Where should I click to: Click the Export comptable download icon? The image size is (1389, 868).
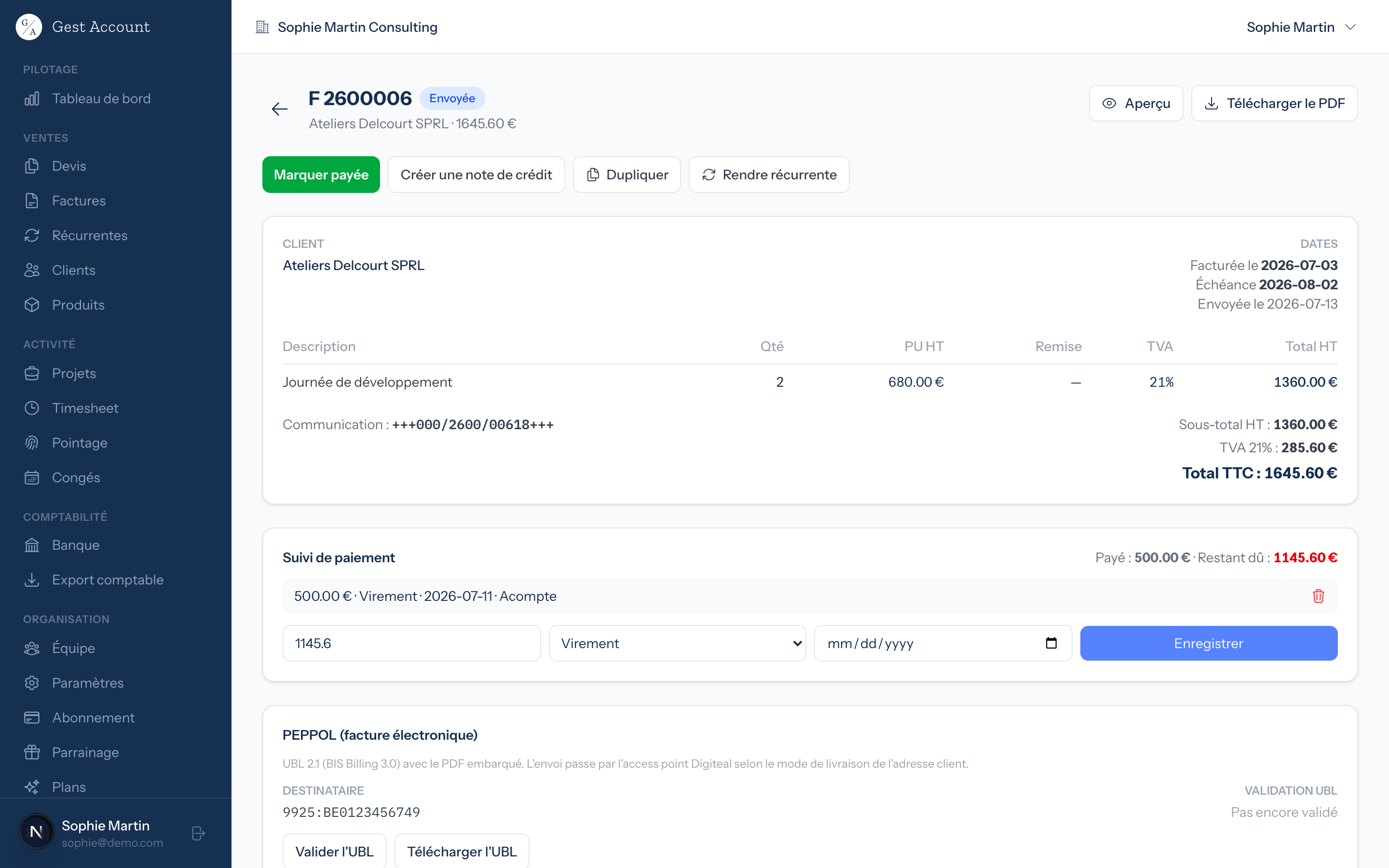[32, 580]
